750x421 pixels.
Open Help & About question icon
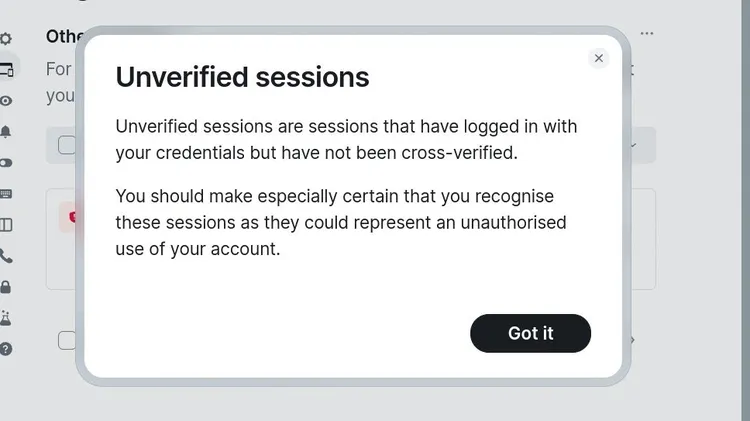point(6,349)
